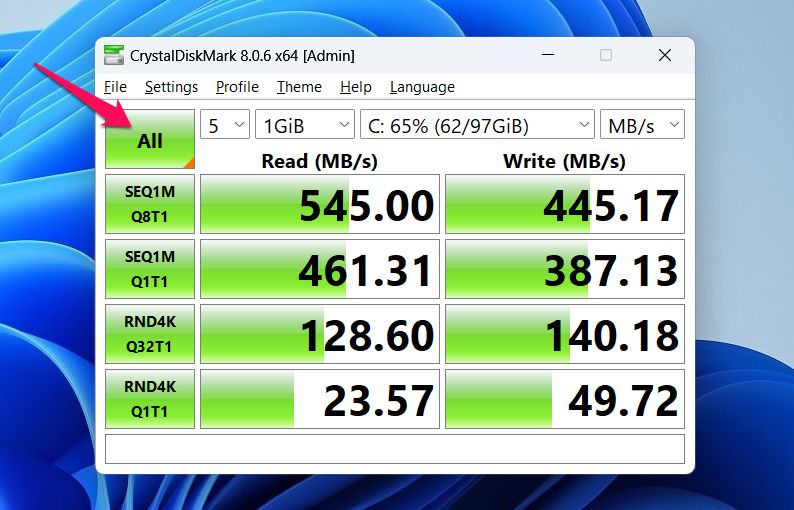Open the MB/s unit dropdown
Image resolution: width=794 pixels, height=510 pixels.
pos(642,125)
